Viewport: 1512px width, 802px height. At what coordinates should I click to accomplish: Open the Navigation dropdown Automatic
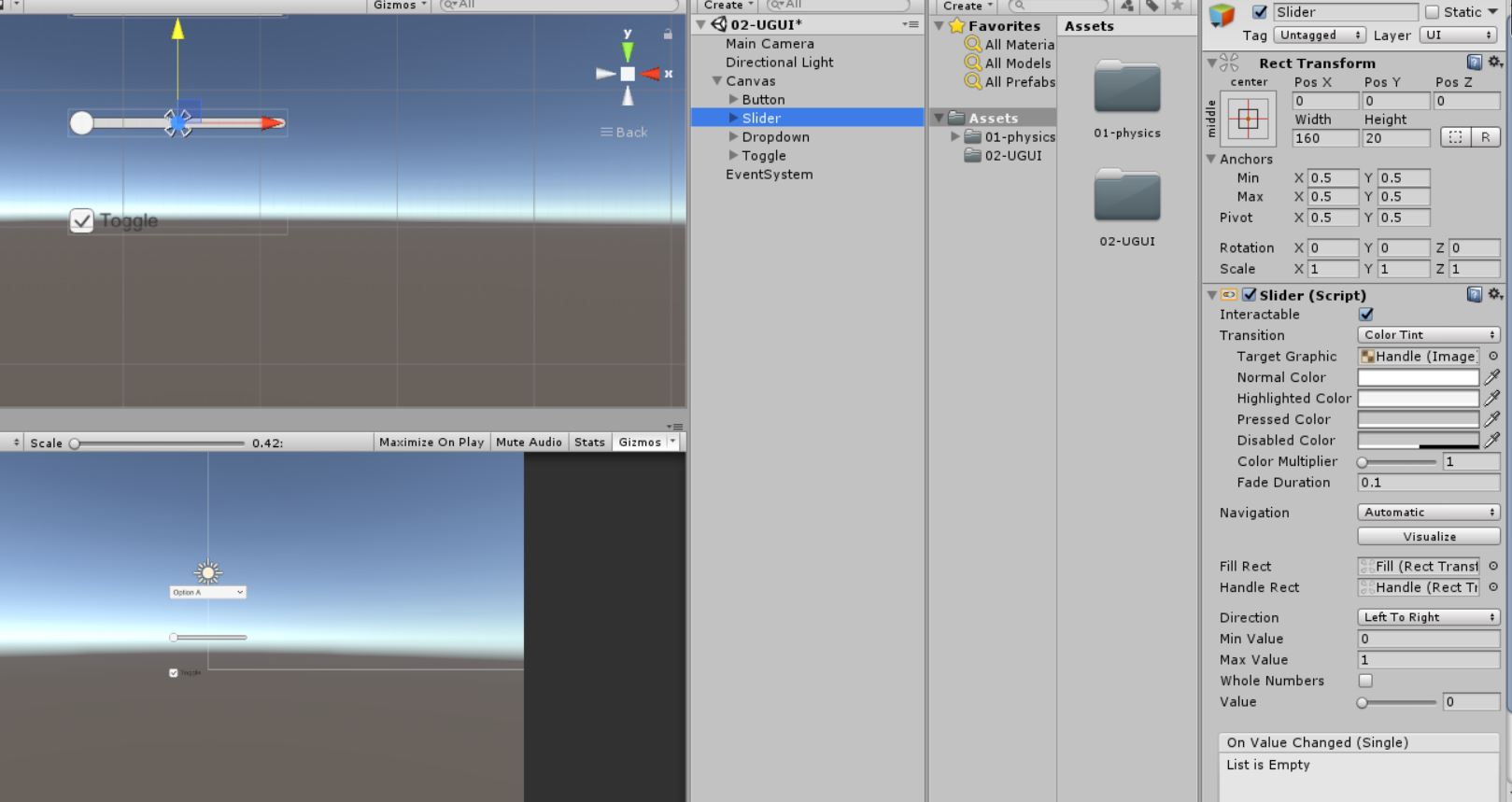pos(1428,513)
